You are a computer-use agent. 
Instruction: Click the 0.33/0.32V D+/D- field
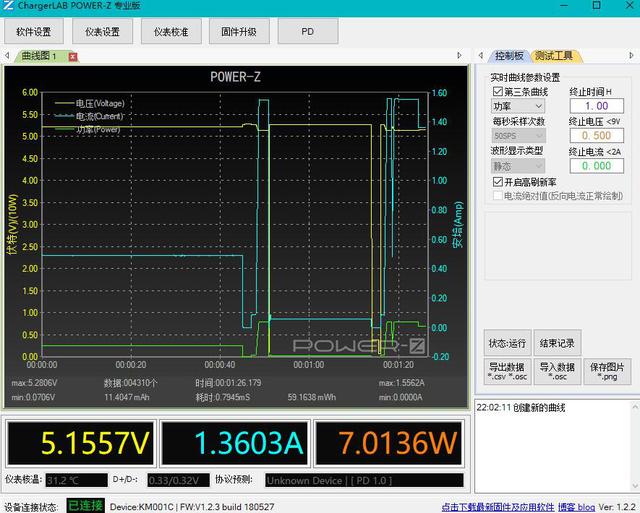(178, 480)
